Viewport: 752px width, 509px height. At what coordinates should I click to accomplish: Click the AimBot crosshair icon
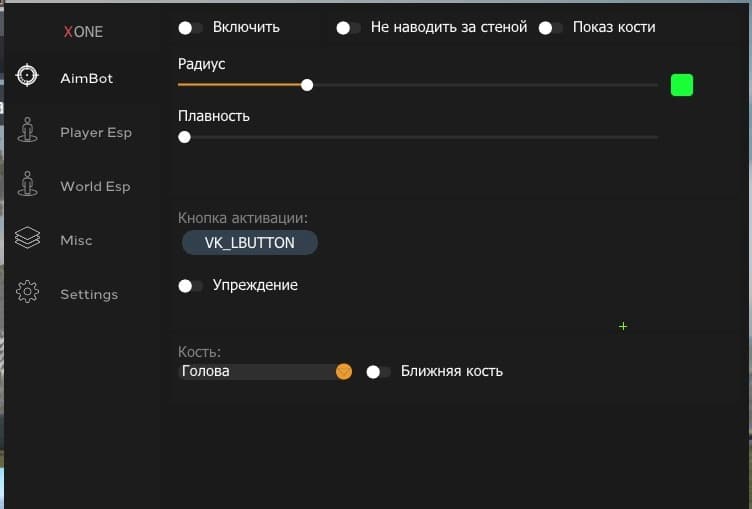[27, 75]
